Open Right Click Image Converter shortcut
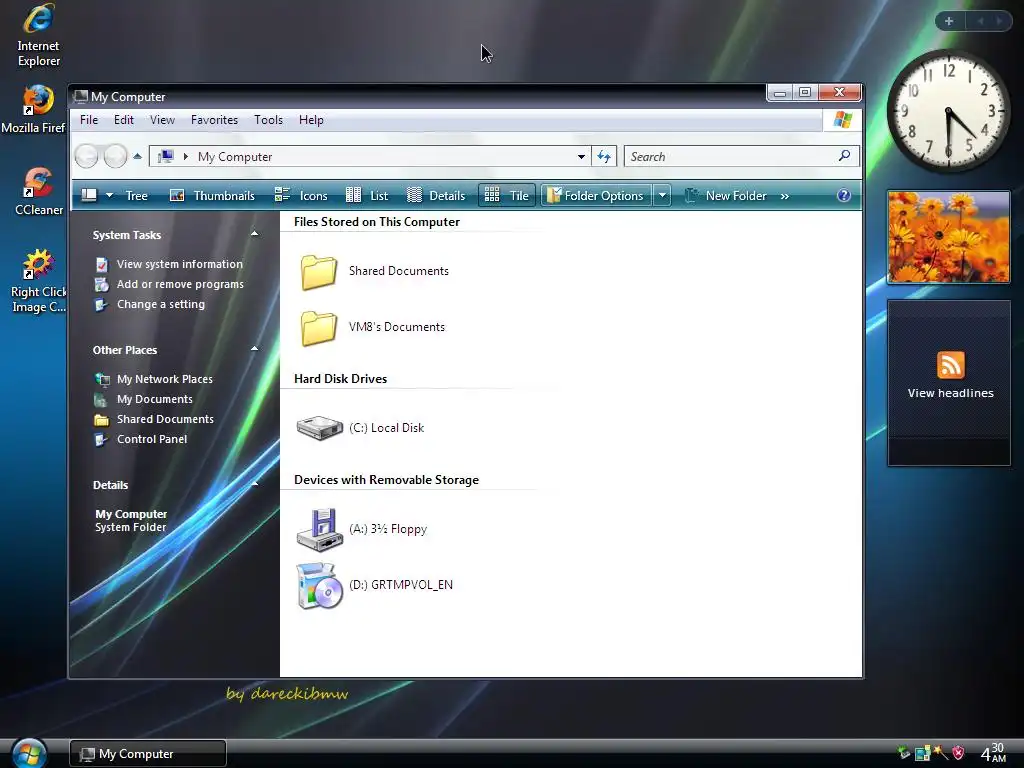 pos(38,281)
